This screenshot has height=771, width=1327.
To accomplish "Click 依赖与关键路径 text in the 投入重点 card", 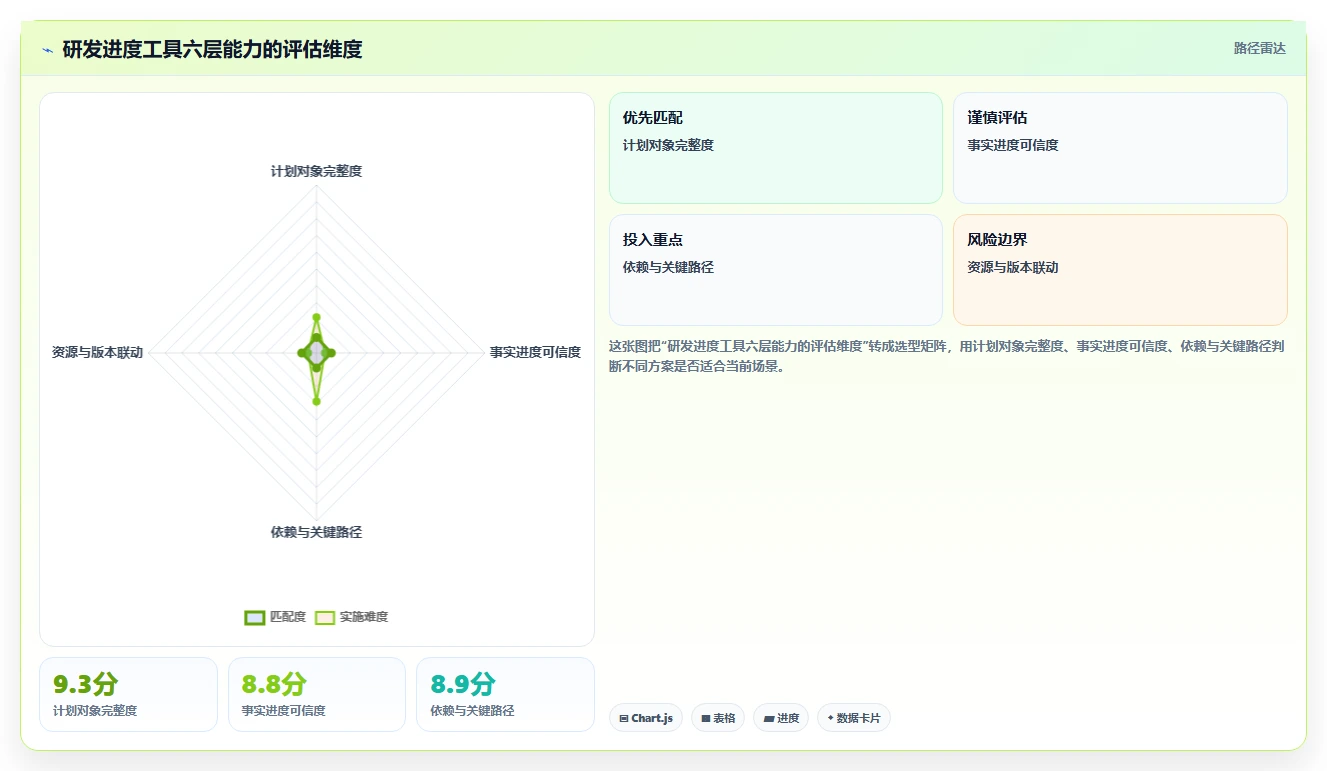I will click(x=668, y=267).
